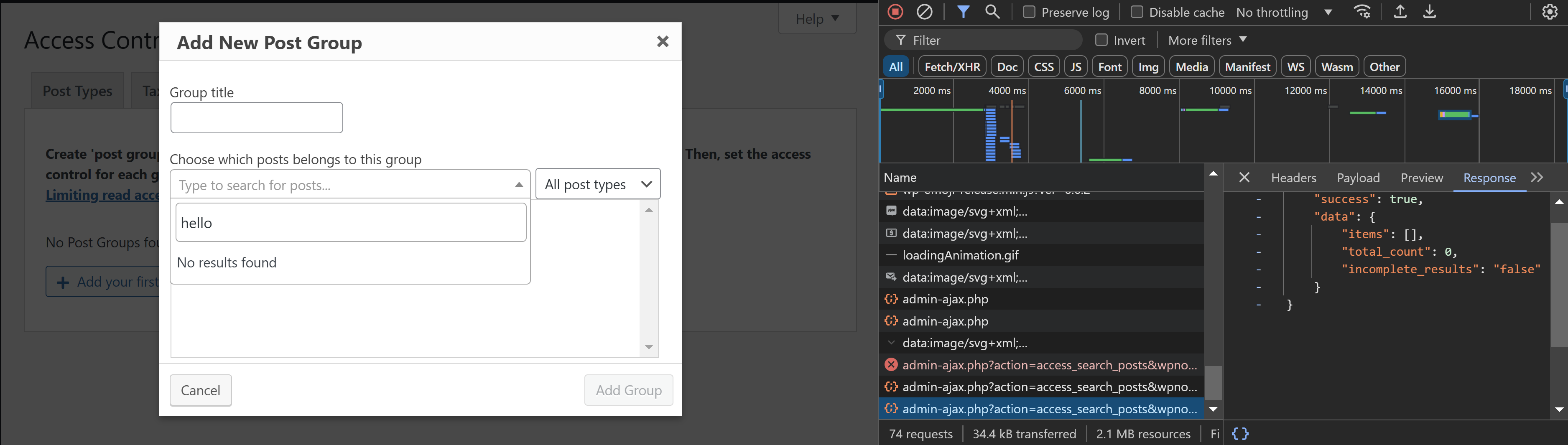Image resolution: width=1568 pixels, height=445 pixels.
Task: Select the highlighted access_search_posts request
Action: [x=1041, y=409]
